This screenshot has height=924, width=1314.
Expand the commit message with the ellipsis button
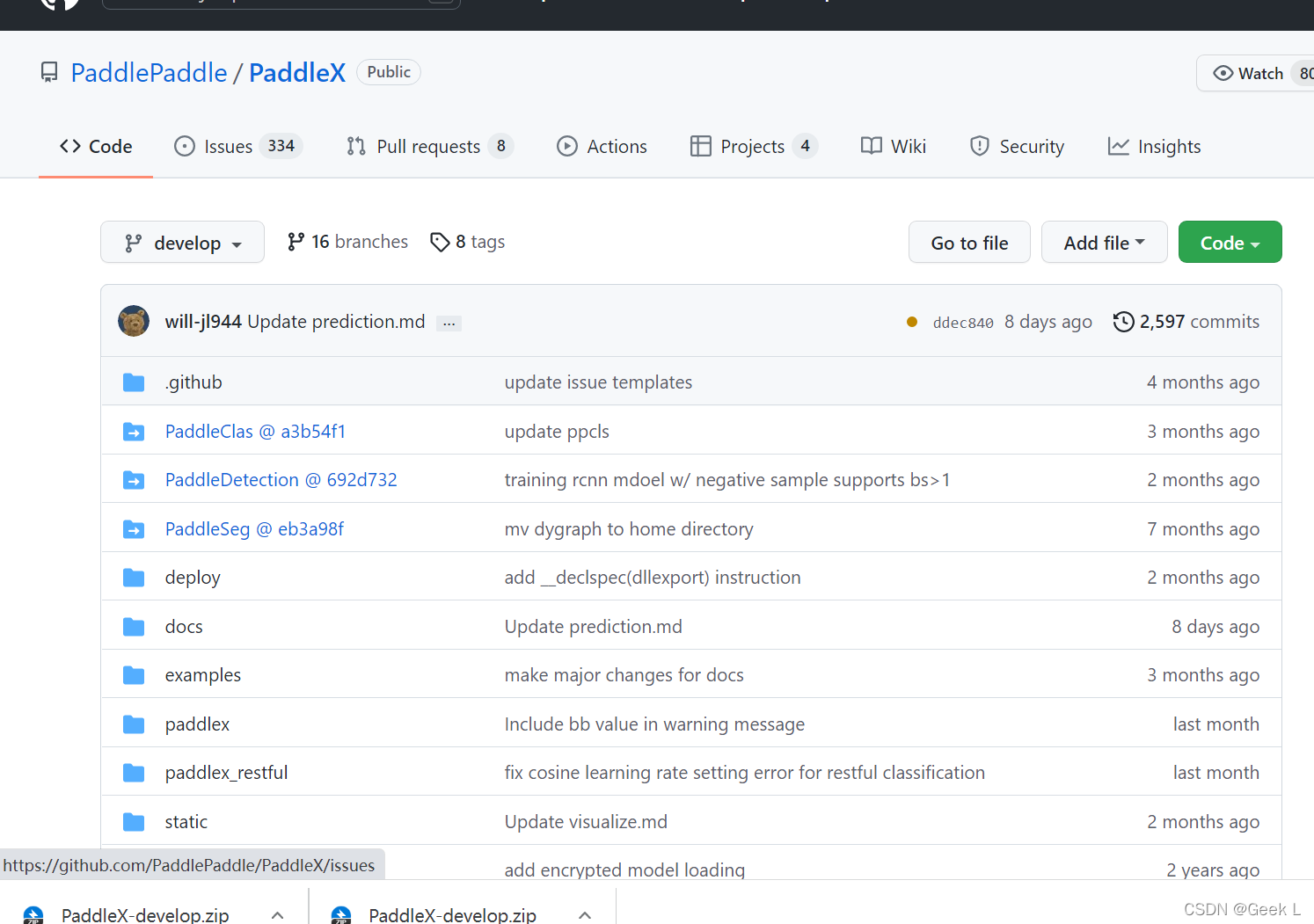pos(449,323)
